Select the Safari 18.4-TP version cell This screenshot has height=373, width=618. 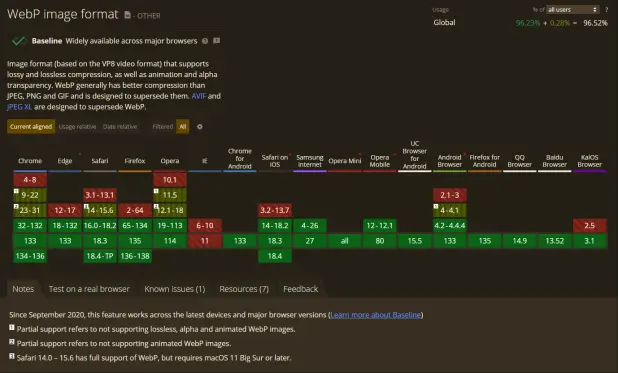click(100, 256)
